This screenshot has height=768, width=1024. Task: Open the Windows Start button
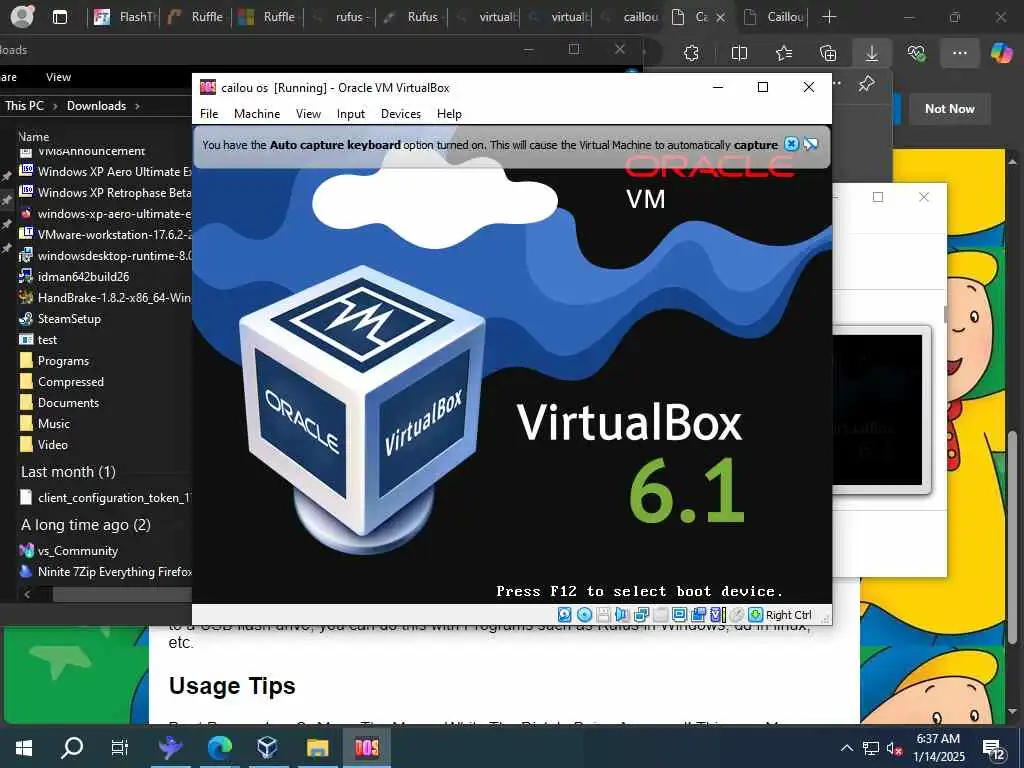pos(24,748)
